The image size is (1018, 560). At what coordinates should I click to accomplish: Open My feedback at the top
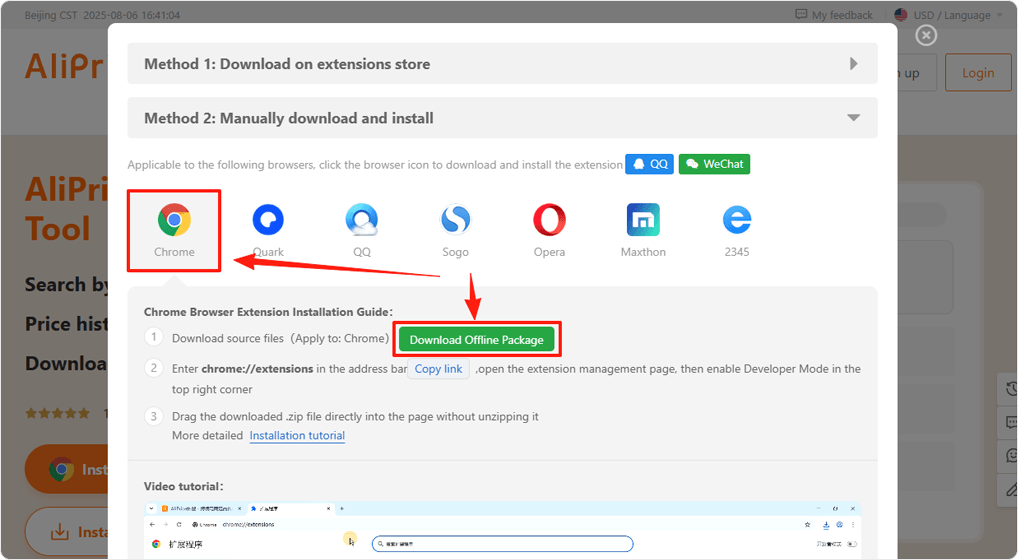pyautogui.click(x=833, y=15)
